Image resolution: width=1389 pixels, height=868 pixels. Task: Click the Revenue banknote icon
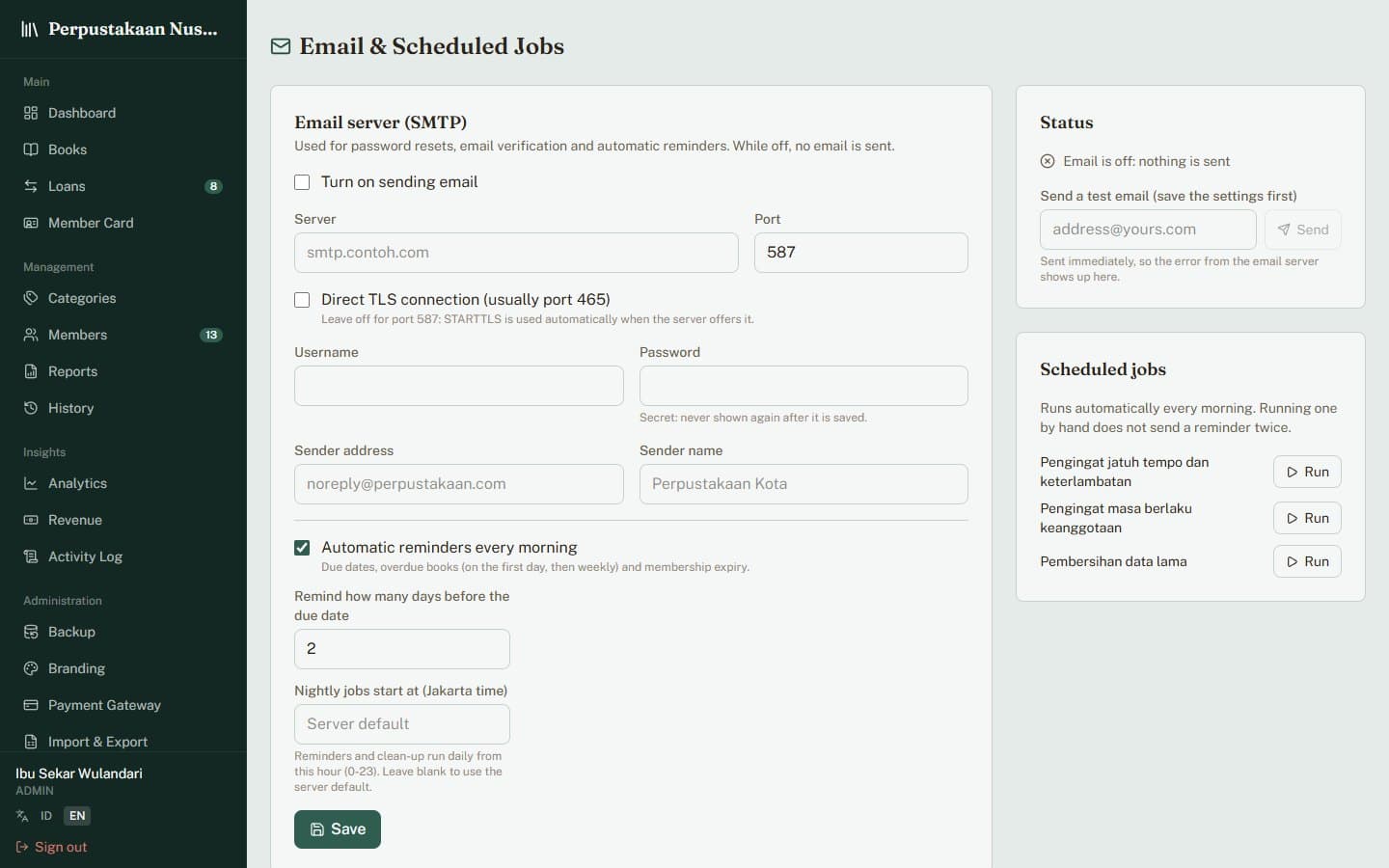(31, 520)
